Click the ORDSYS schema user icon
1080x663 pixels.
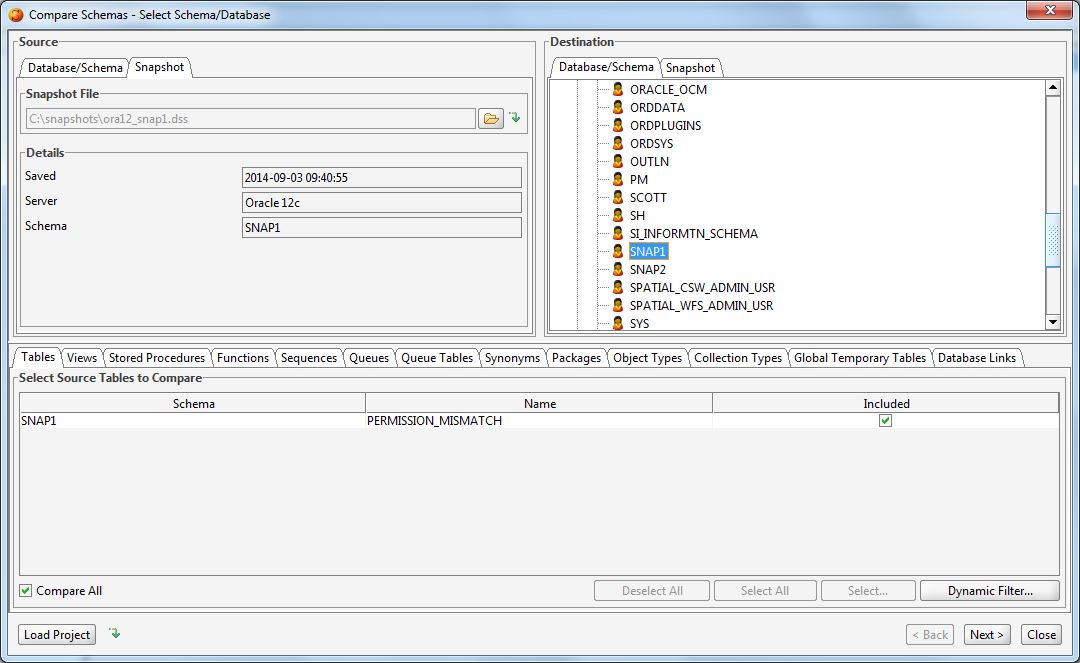click(x=617, y=143)
